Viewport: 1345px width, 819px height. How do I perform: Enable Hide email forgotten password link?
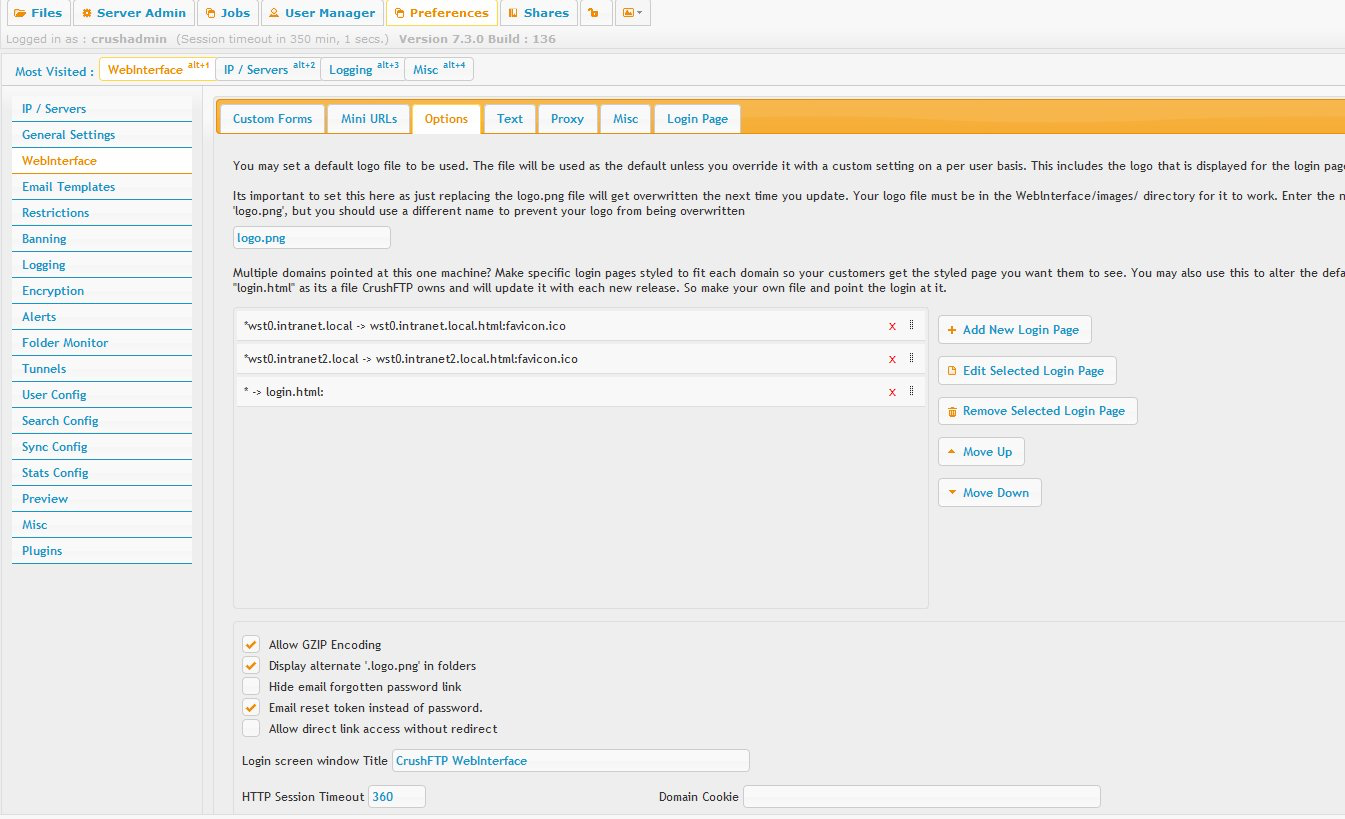click(251, 687)
